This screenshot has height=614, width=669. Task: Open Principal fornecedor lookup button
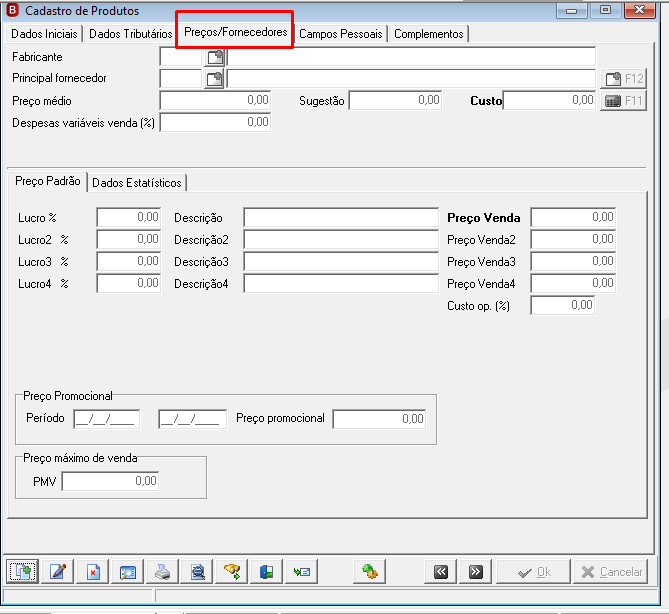215,79
